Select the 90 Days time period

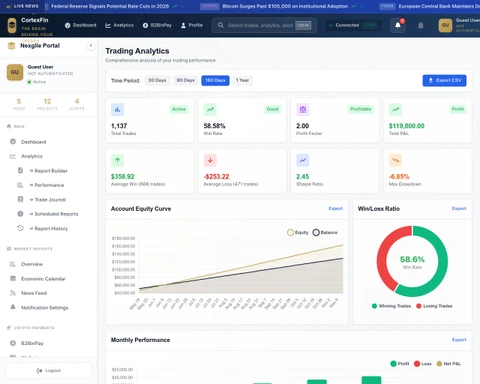185,80
